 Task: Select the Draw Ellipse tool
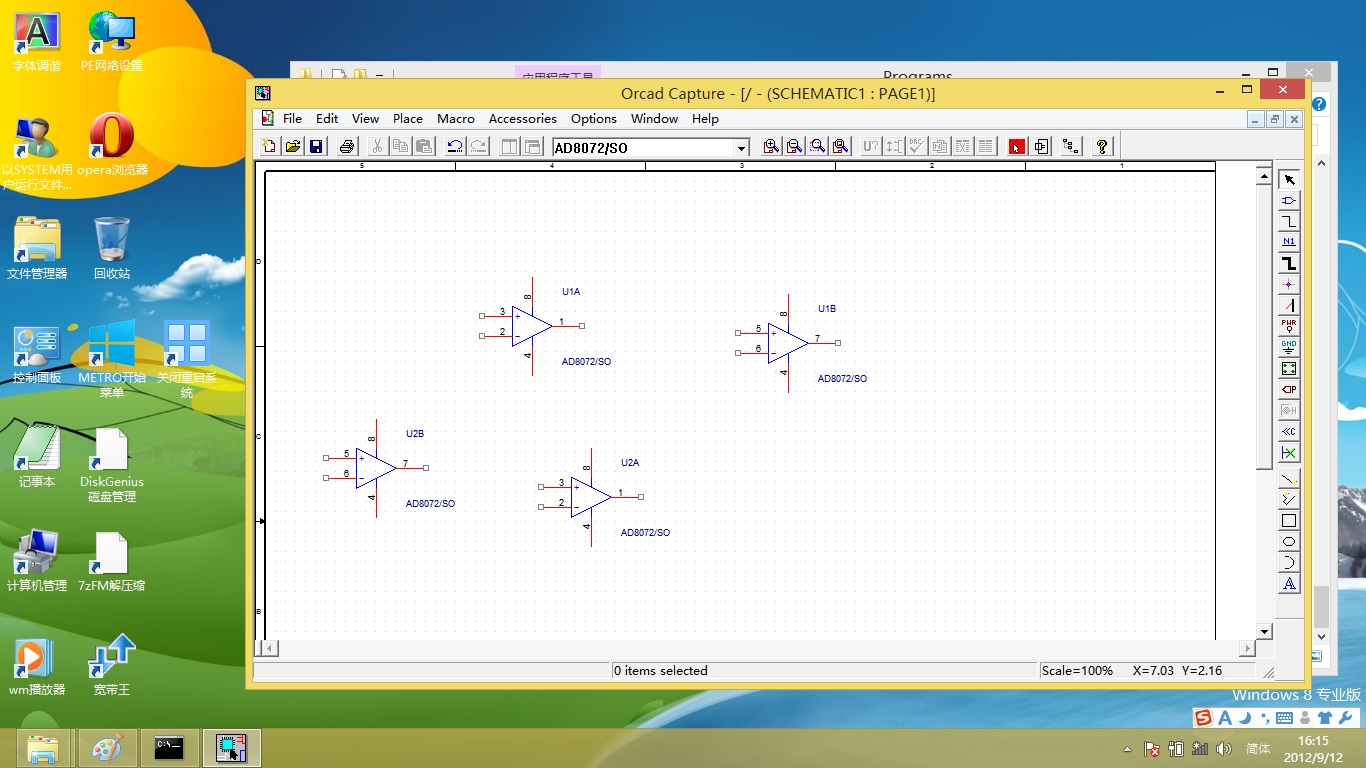1289,541
